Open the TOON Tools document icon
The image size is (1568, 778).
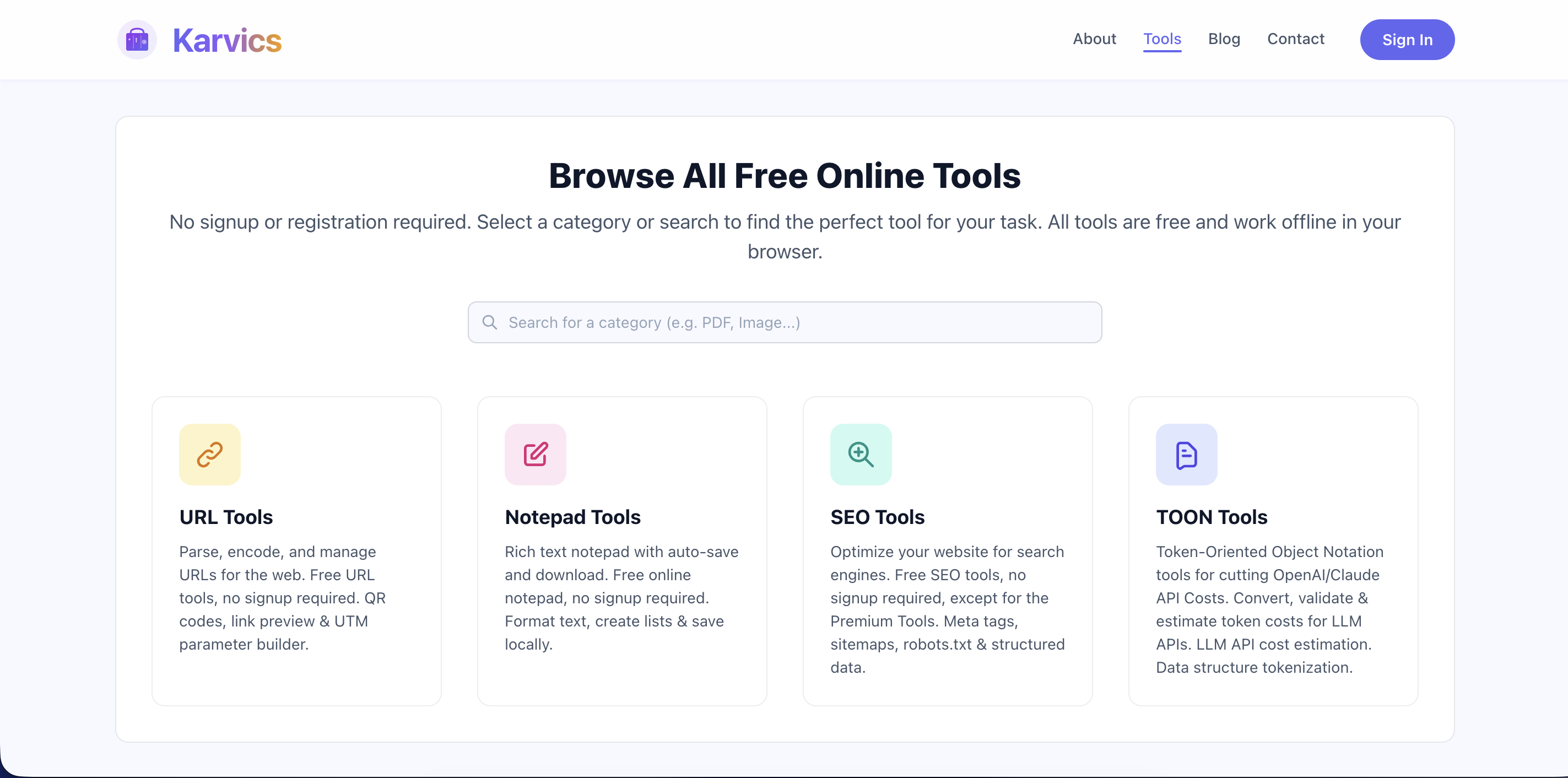point(1186,454)
